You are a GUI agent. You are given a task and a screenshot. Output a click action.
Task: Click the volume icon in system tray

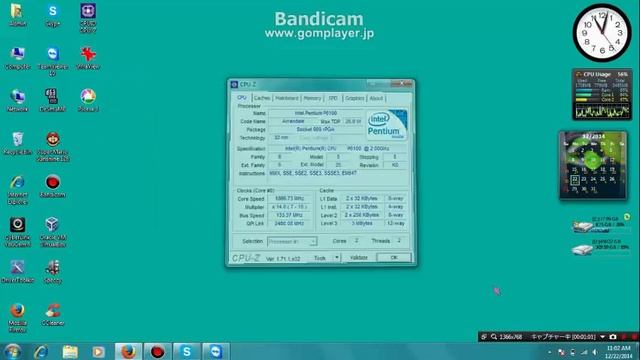pyautogui.click(x=596, y=352)
